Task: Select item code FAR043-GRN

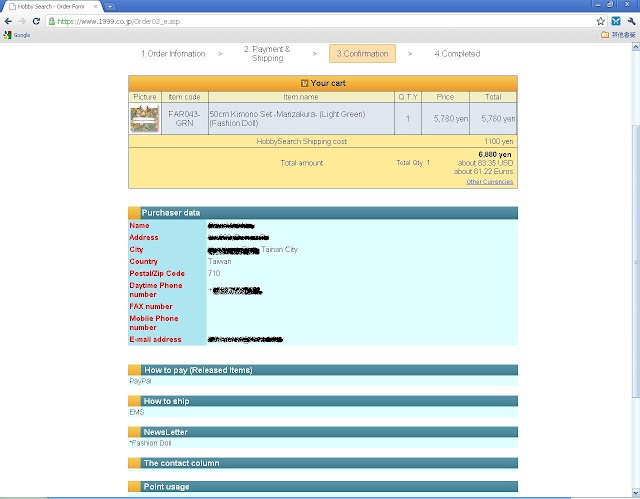Action: tap(184, 118)
